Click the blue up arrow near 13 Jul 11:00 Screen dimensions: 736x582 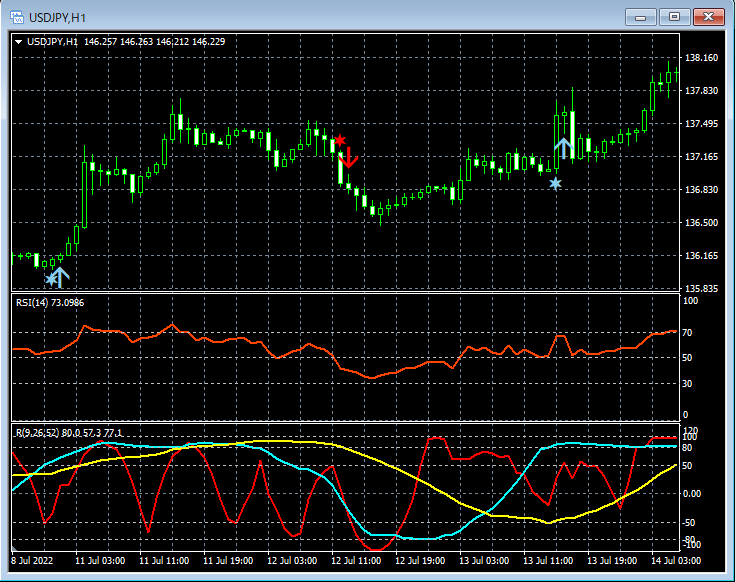pos(564,148)
